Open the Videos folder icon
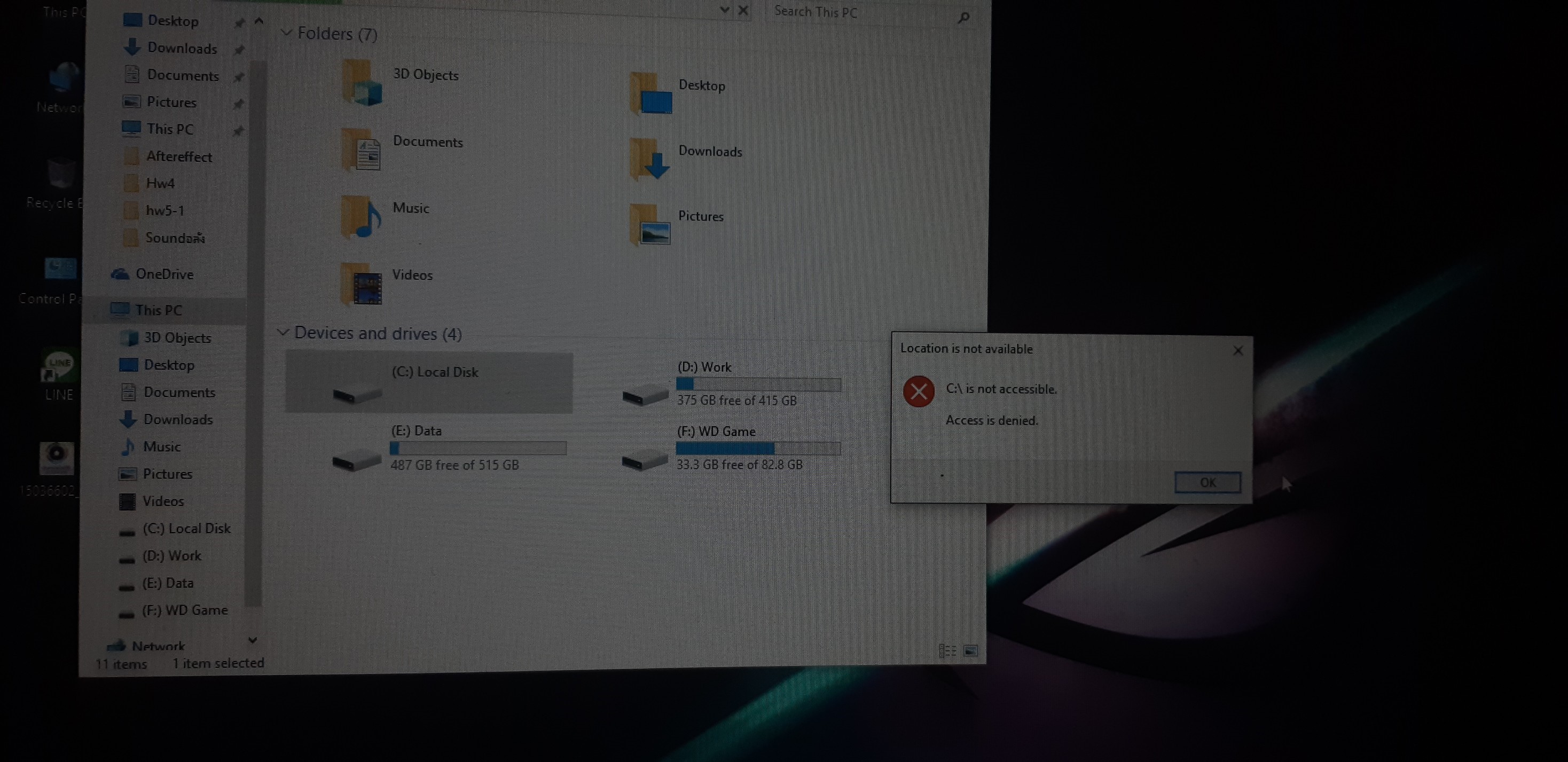1568x762 pixels. pyautogui.click(x=362, y=284)
